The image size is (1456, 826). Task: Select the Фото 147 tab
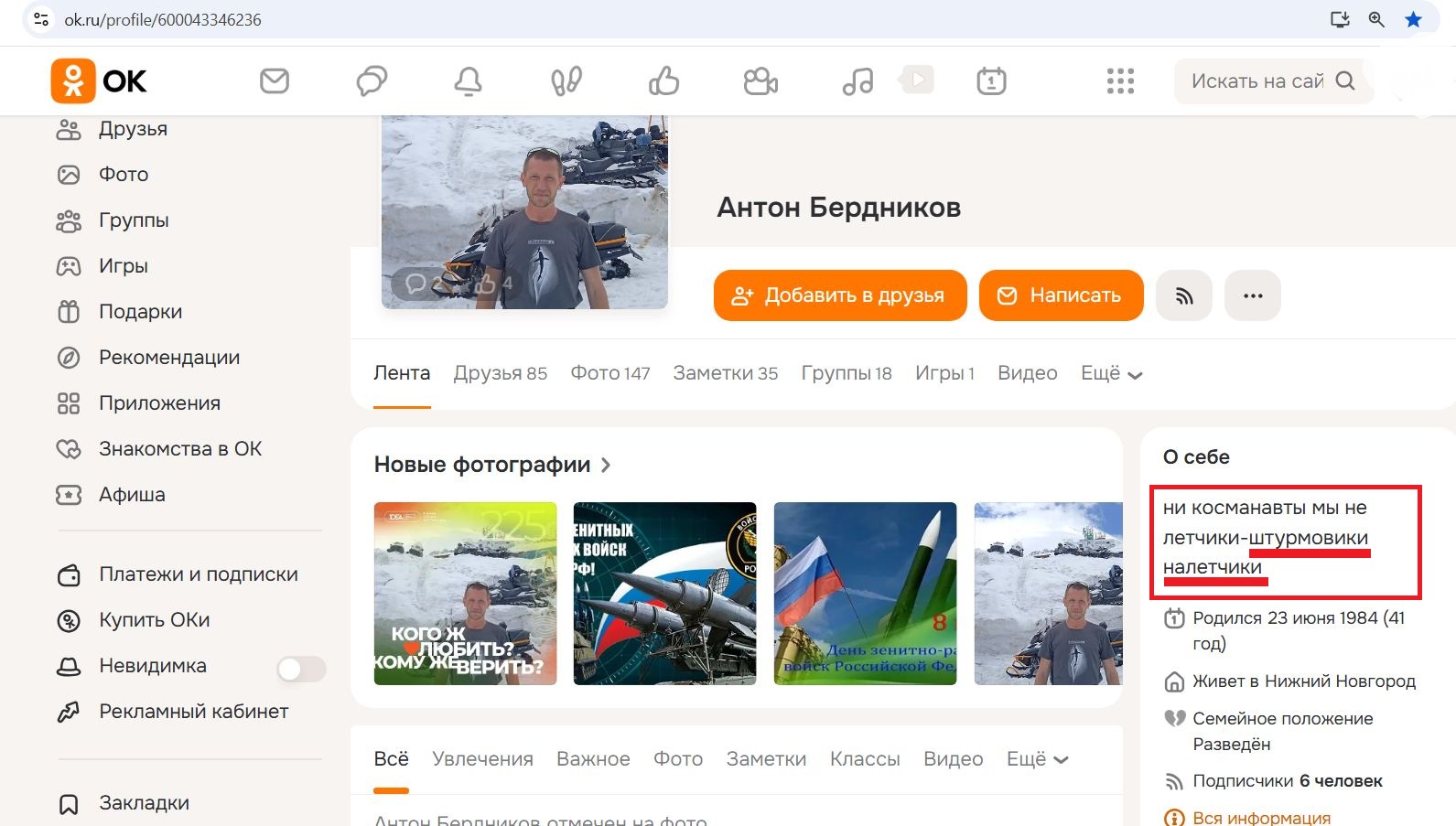[610, 373]
